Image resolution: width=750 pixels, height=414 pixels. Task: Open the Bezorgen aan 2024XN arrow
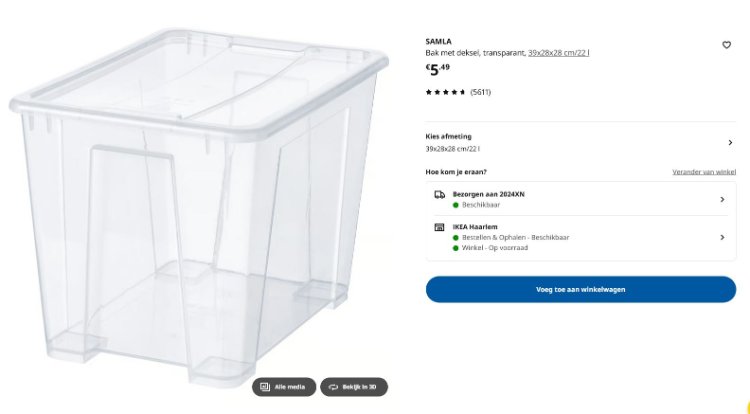click(x=722, y=199)
